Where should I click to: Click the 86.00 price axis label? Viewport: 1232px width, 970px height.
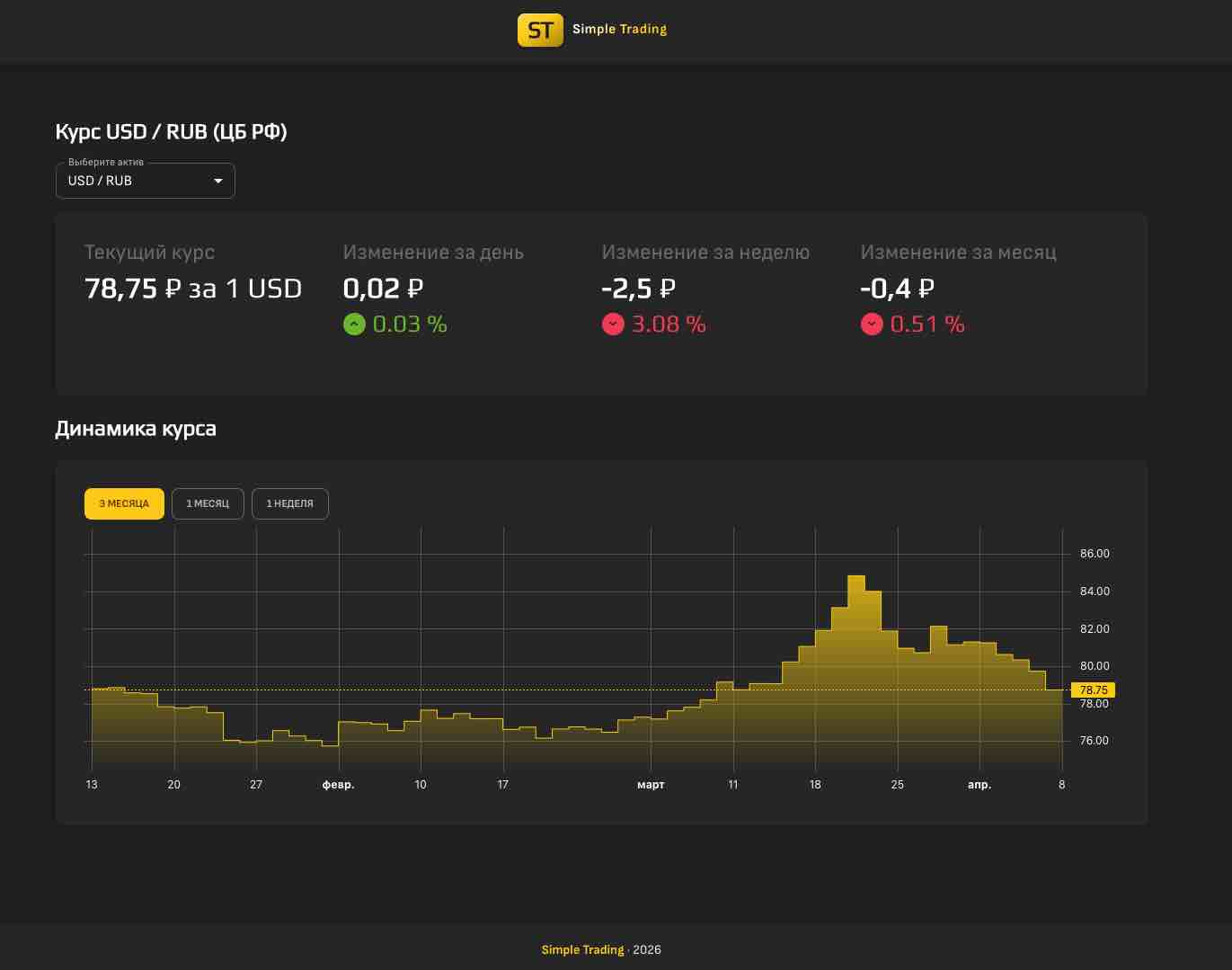pyautogui.click(x=1095, y=554)
